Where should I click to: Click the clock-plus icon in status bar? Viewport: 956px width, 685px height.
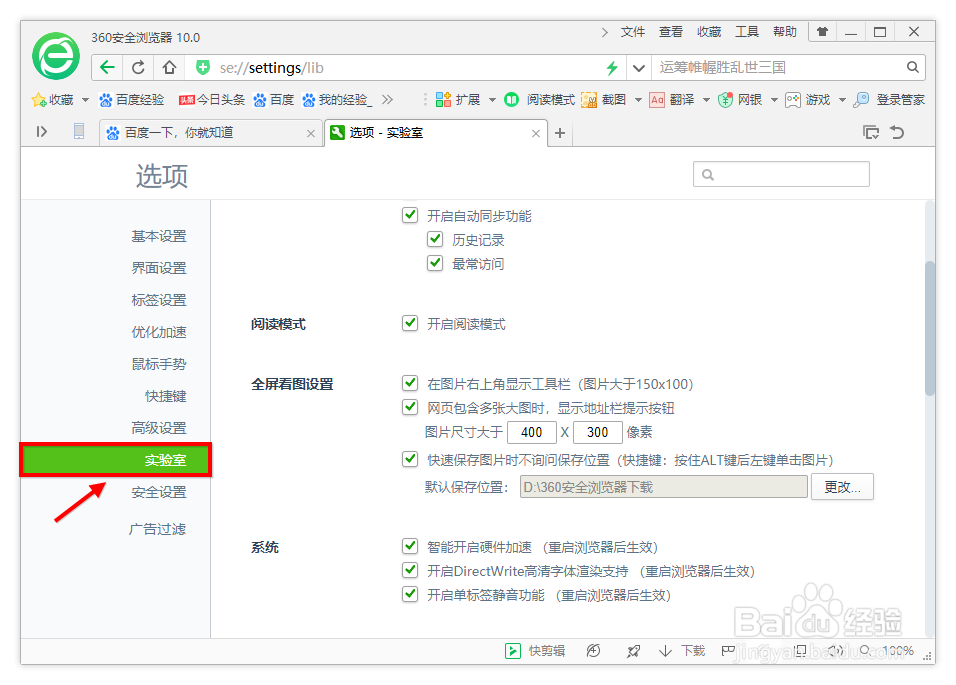[x=593, y=651]
